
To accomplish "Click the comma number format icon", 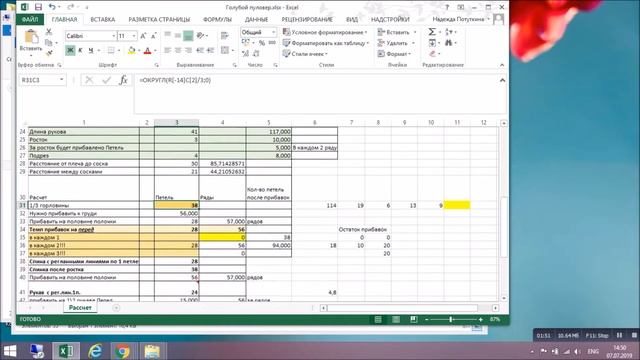I will (272, 43).
